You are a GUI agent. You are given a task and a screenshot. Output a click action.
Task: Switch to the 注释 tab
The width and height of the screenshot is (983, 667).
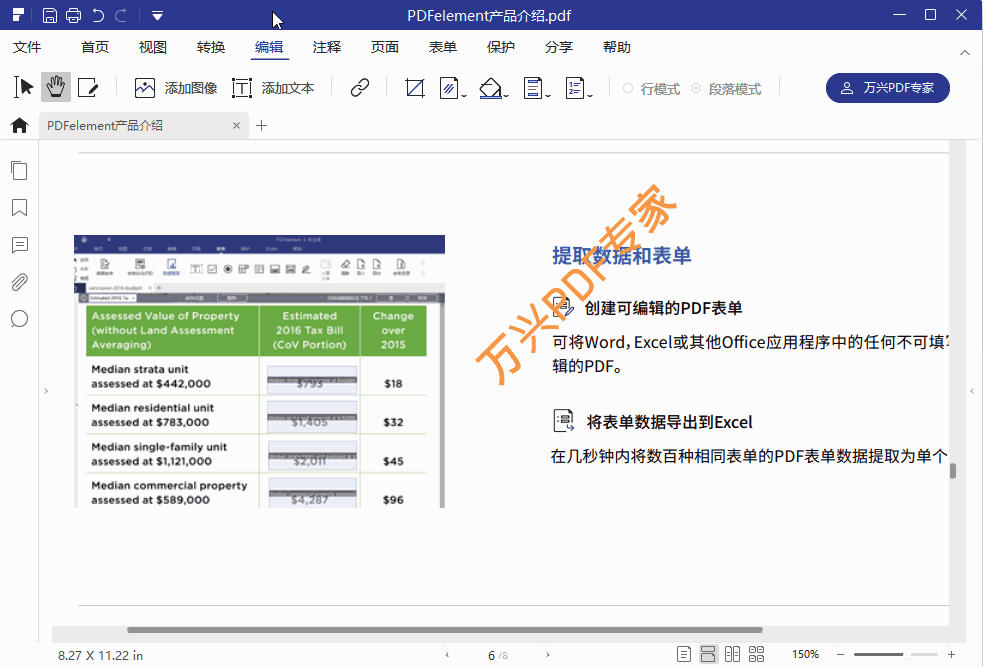click(x=327, y=47)
